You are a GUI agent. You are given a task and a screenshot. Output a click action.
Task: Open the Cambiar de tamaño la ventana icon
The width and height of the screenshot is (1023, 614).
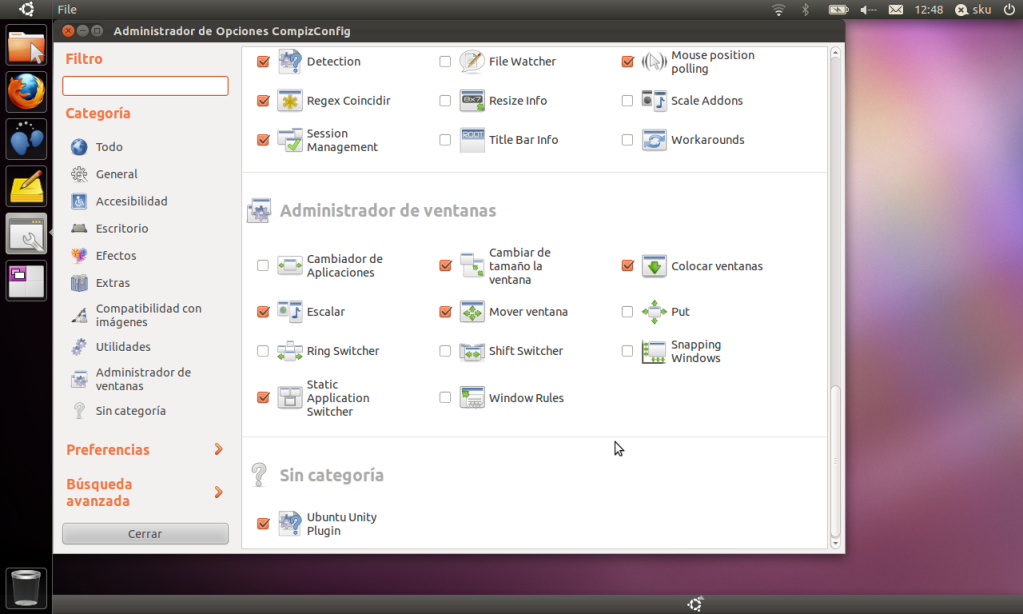(472, 266)
